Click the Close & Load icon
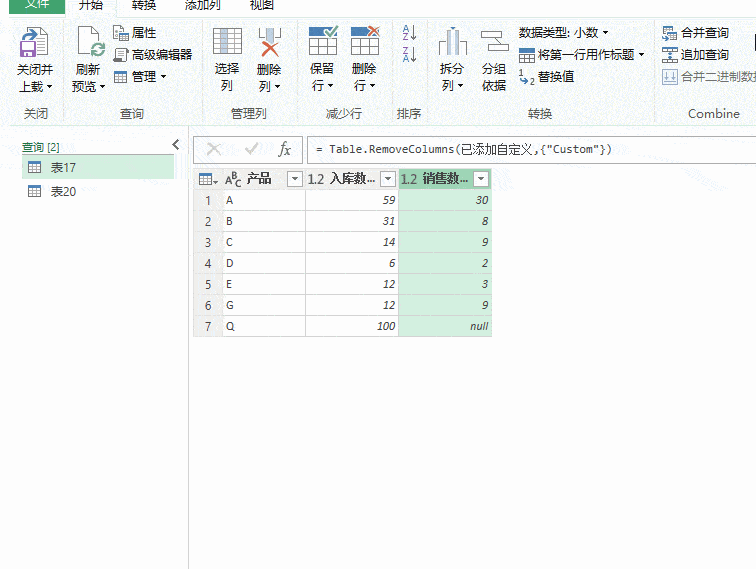The width and height of the screenshot is (756, 569). [34, 42]
